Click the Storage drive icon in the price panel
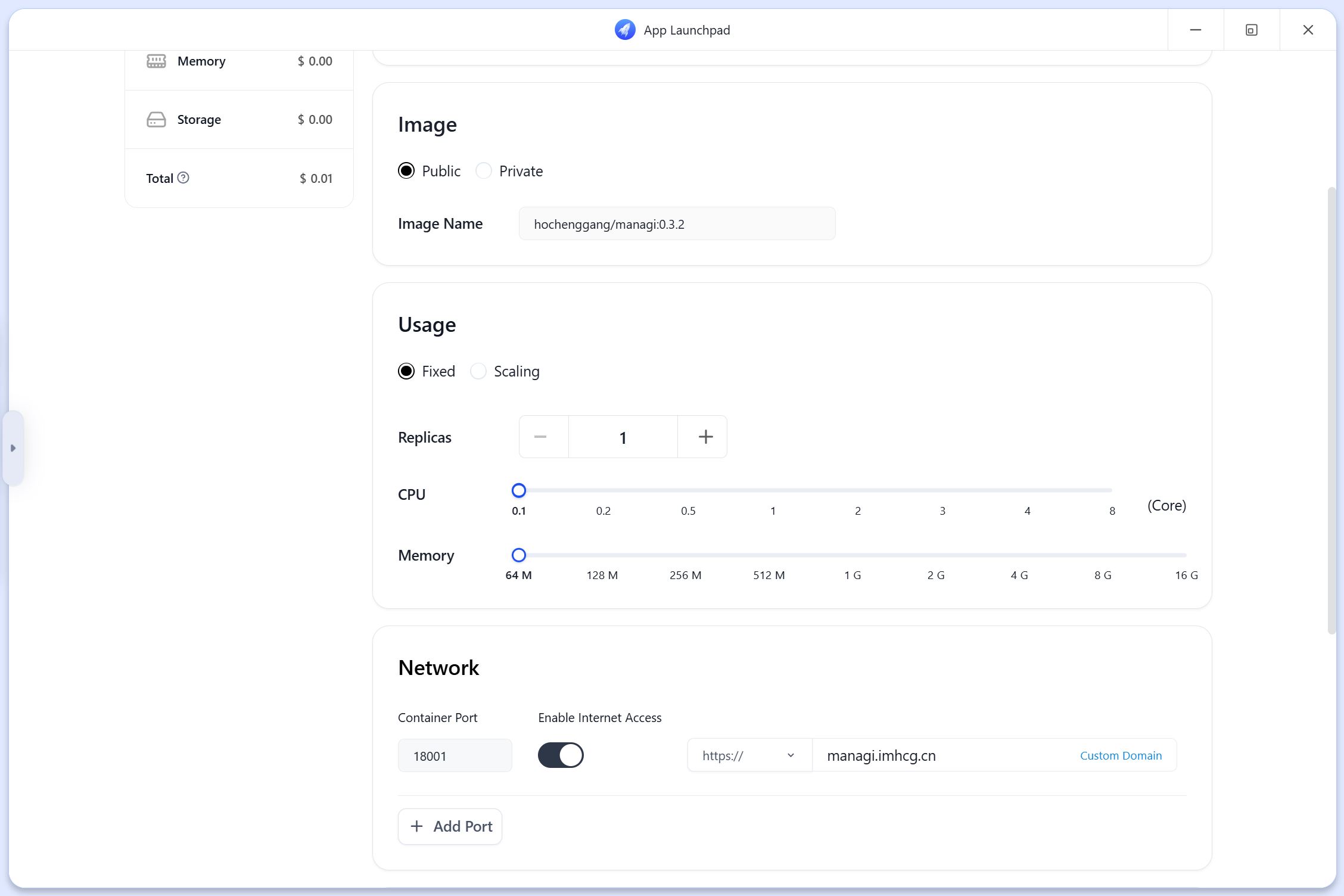 pyautogui.click(x=156, y=120)
